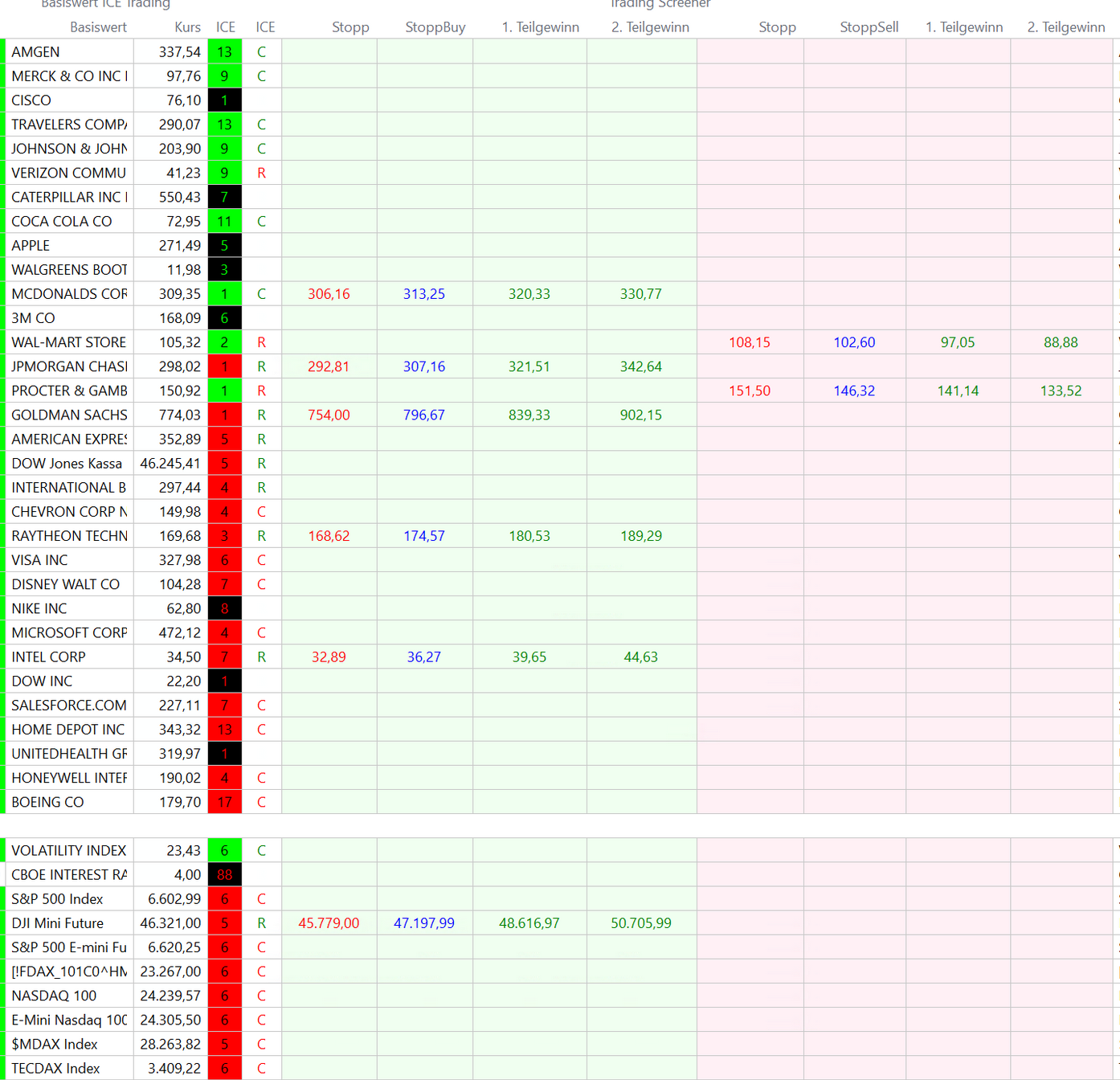Select the VOLATILITY INDEX name cell
The image size is (1120, 1080).
pyautogui.click(x=69, y=851)
